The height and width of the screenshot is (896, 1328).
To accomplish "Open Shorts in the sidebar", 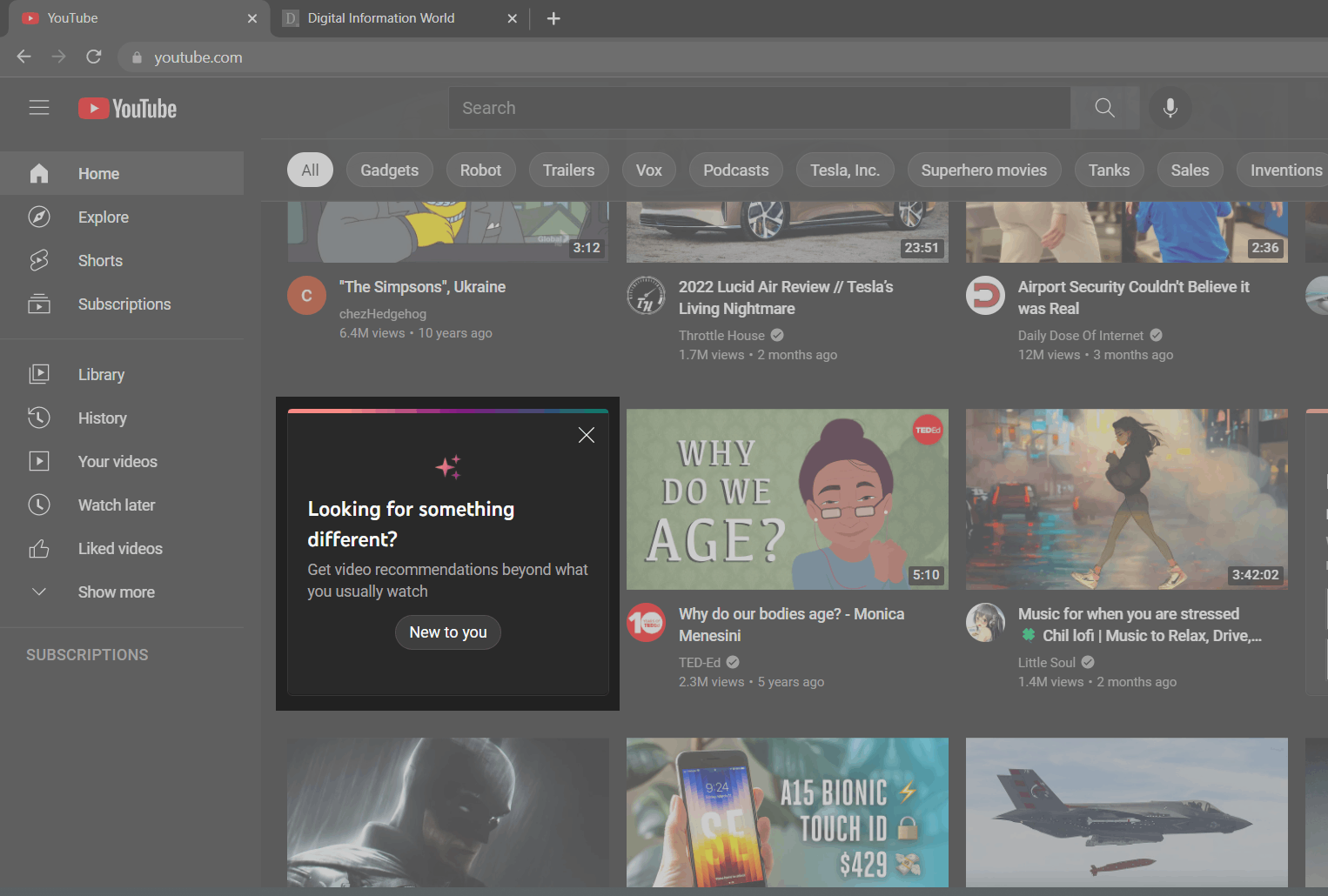I will click(x=122, y=260).
